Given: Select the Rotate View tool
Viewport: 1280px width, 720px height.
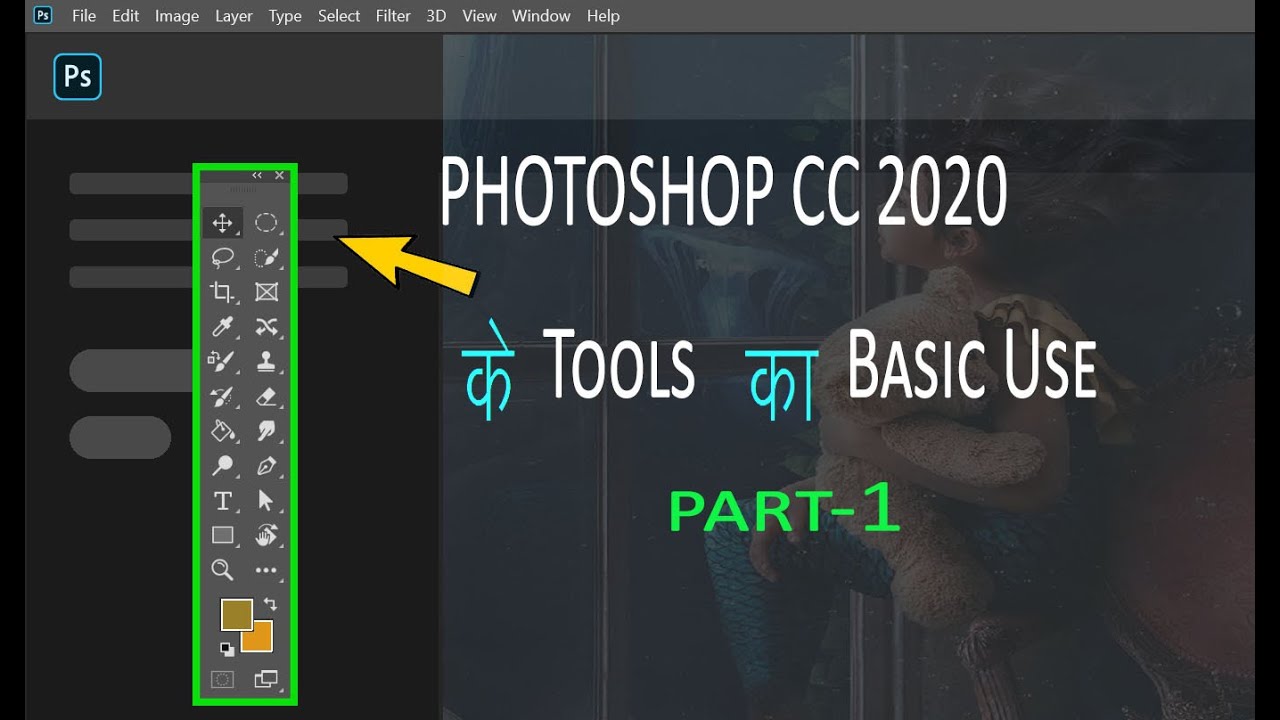Looking at the screenshot, I should click(x=265, y=536).
